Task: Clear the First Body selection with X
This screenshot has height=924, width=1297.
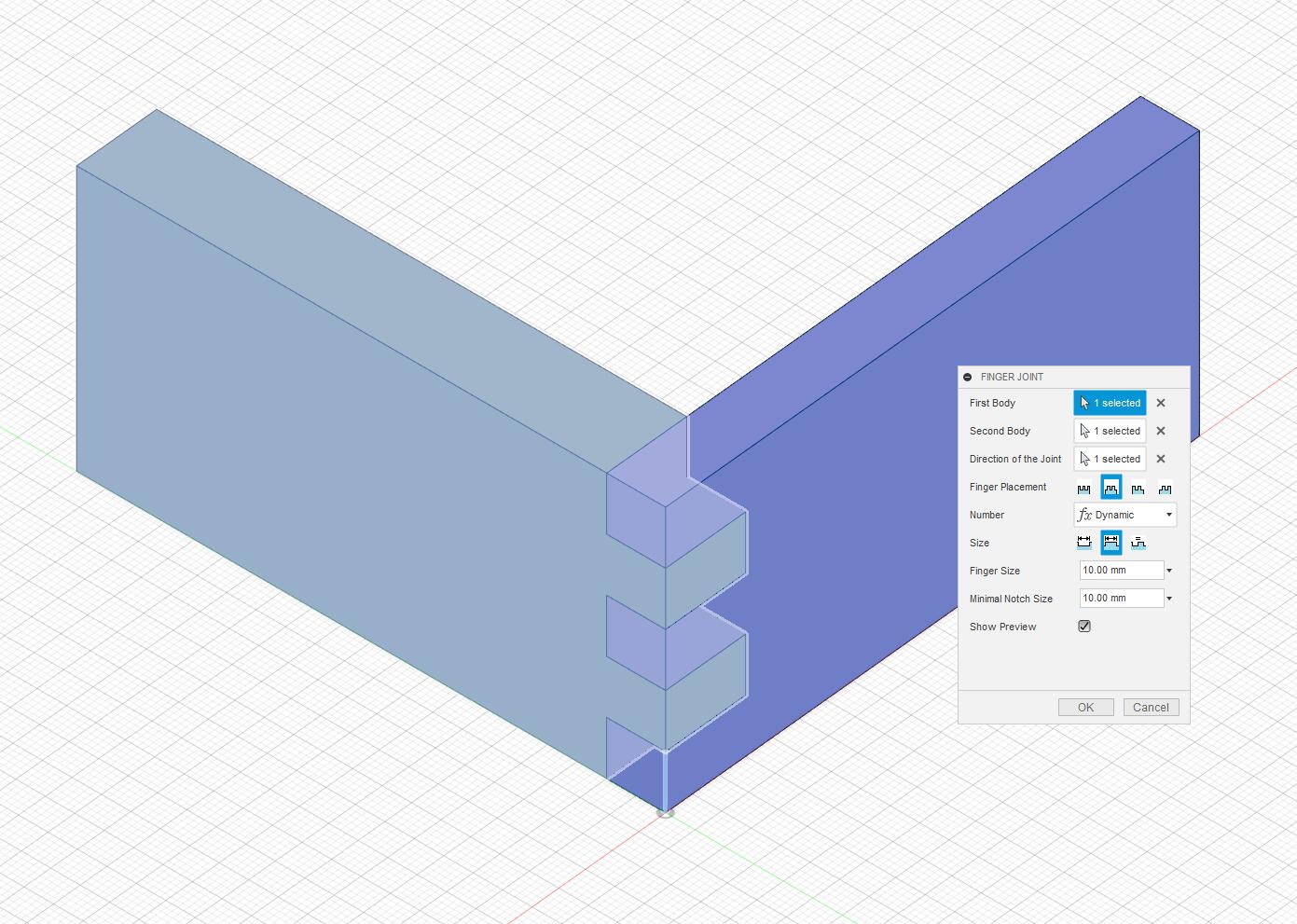Action: [1161, 403]
